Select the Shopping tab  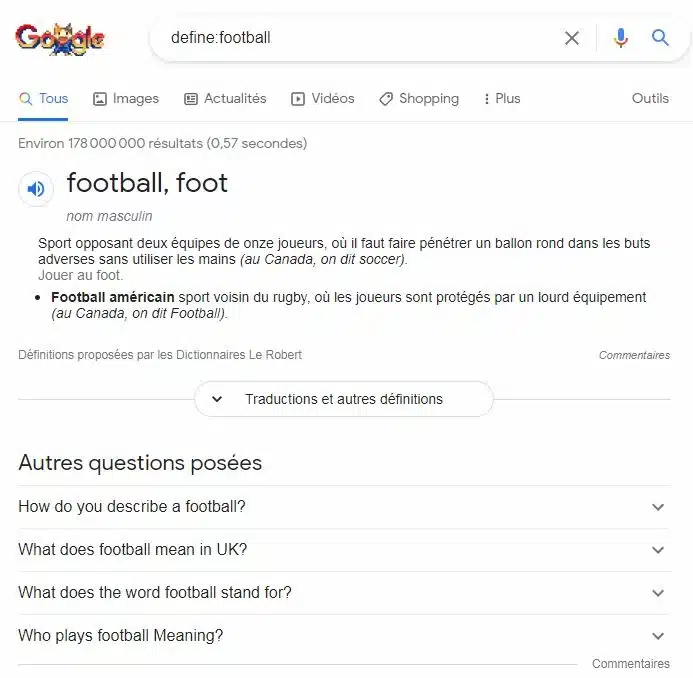tap(419, 99)
